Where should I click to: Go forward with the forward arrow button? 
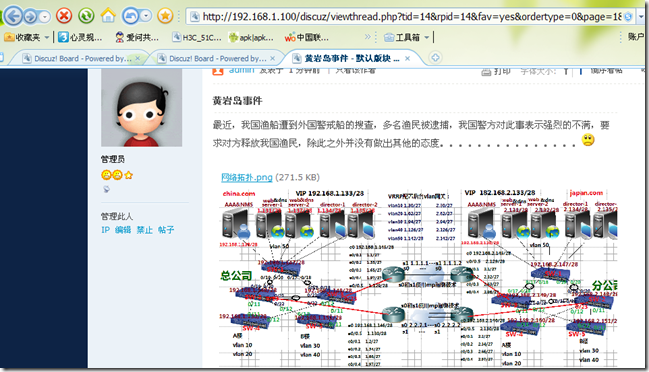click(x=30, y=17)
